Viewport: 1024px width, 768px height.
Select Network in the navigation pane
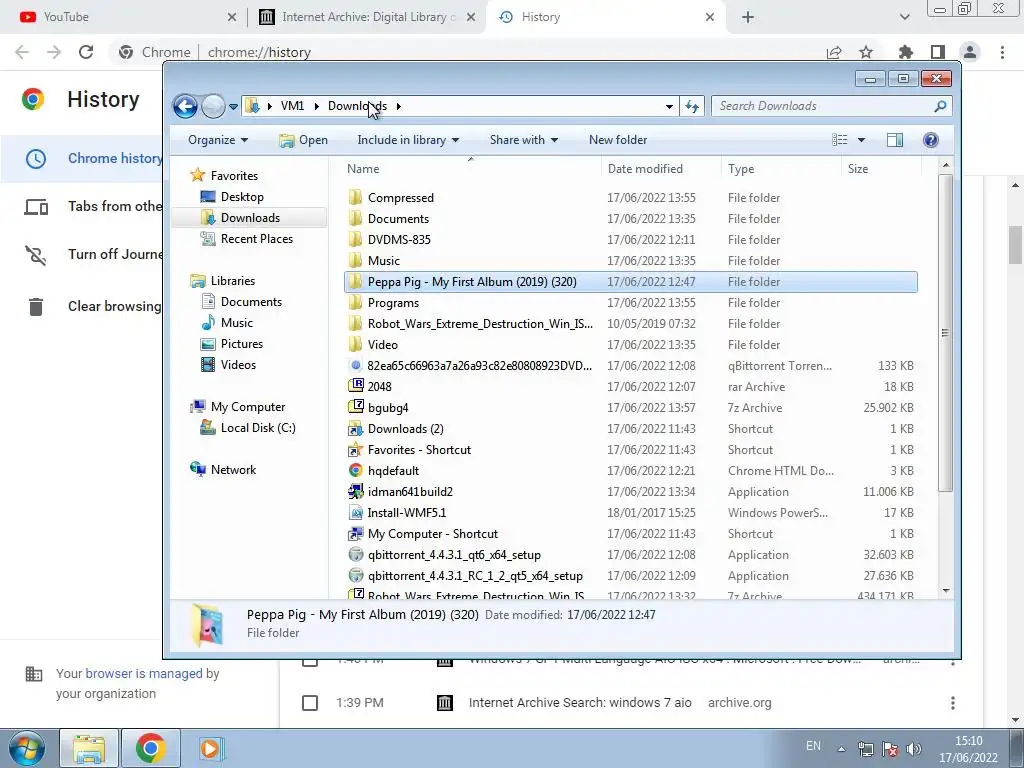pyautogui.click(x=233, y=470)
